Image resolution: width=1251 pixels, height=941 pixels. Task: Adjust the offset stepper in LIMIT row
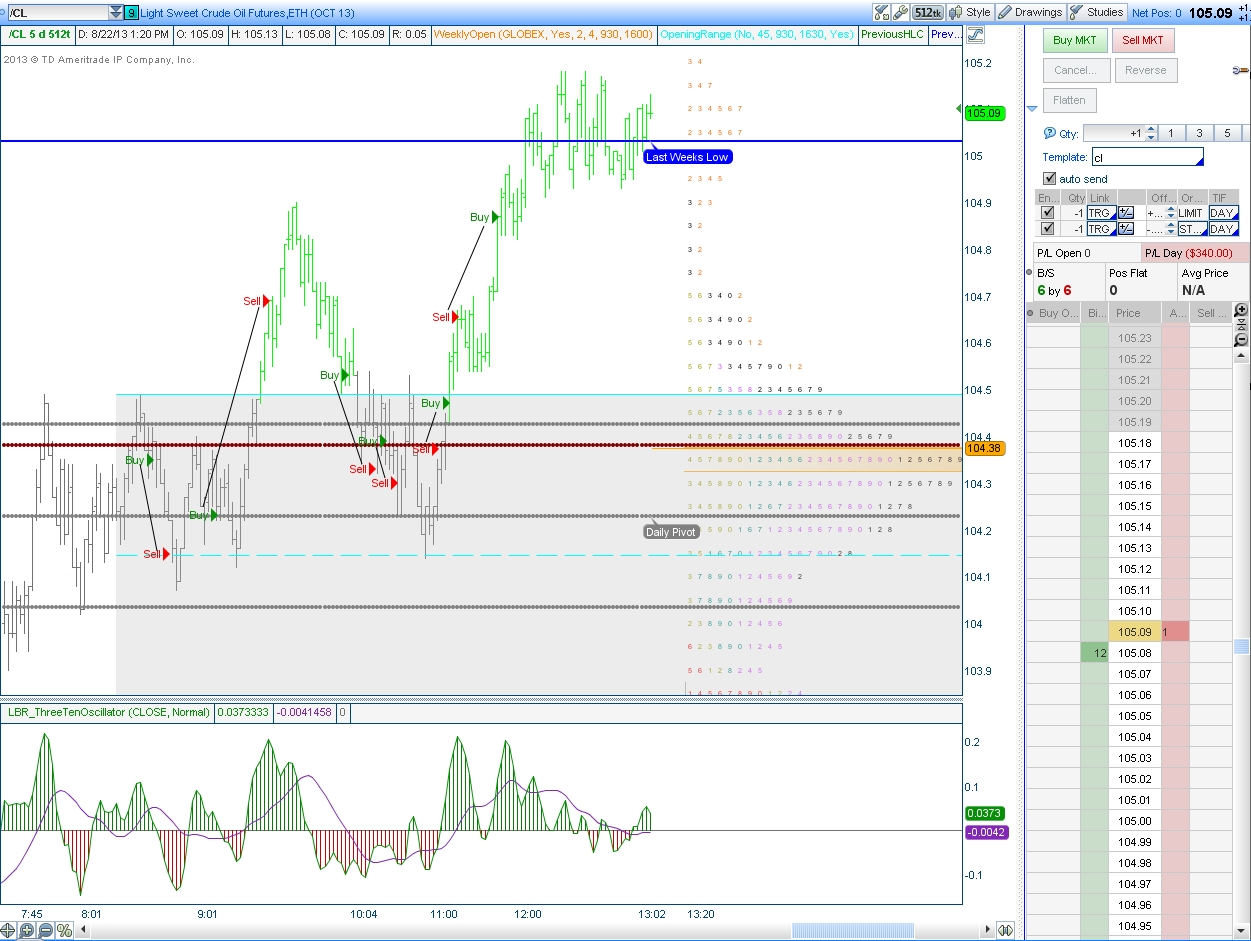1171,213
